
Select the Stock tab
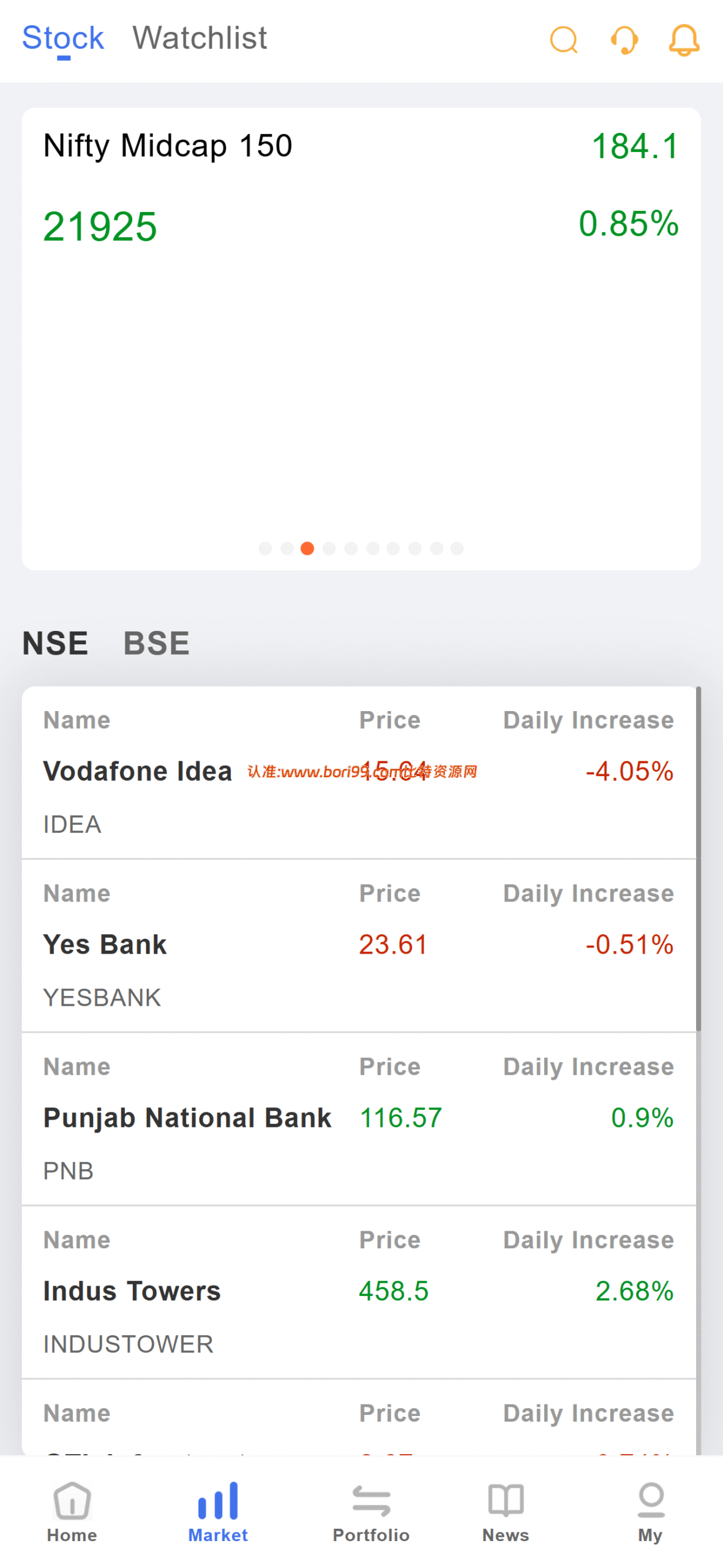tap(63, 38)
